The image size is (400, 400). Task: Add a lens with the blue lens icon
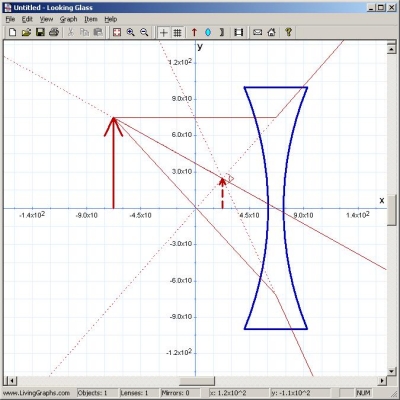208,32
